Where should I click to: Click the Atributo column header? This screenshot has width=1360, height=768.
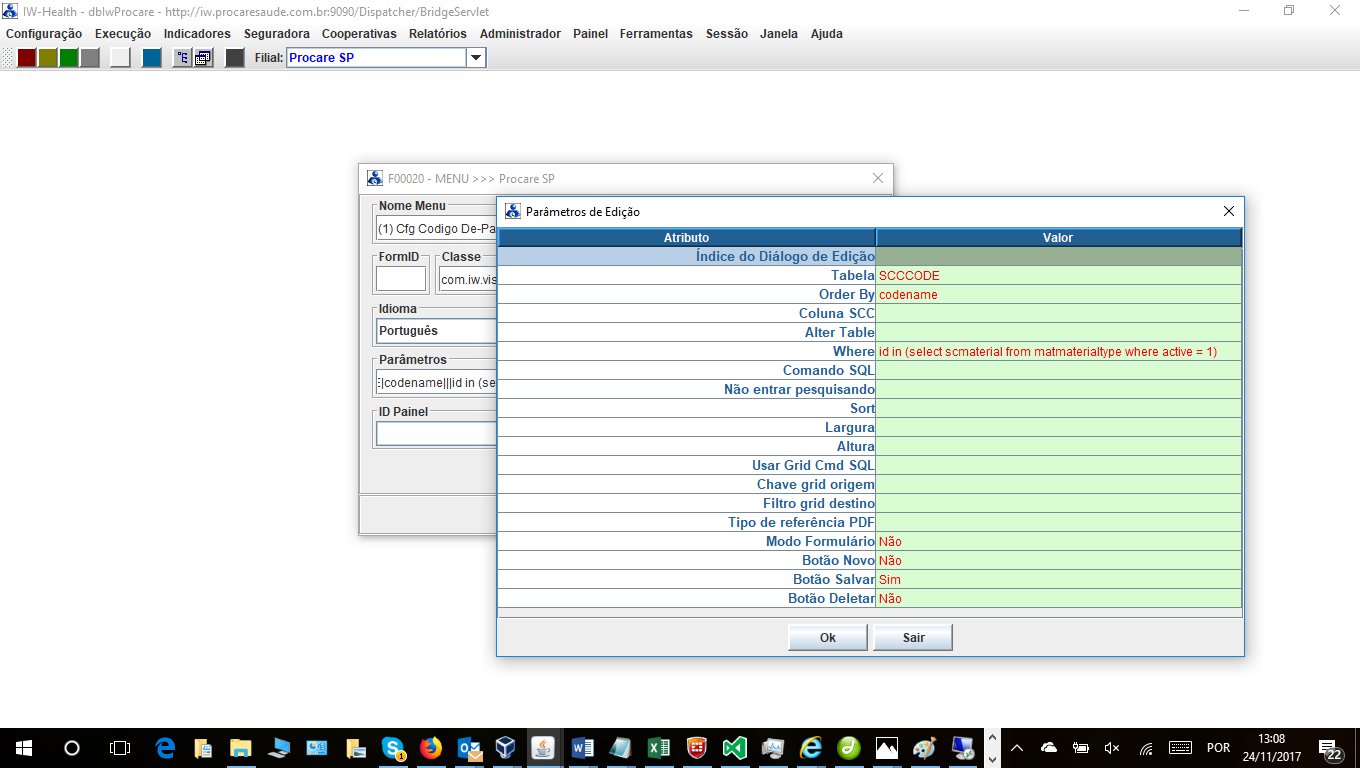pyautogui.click(x=686, y=238)
